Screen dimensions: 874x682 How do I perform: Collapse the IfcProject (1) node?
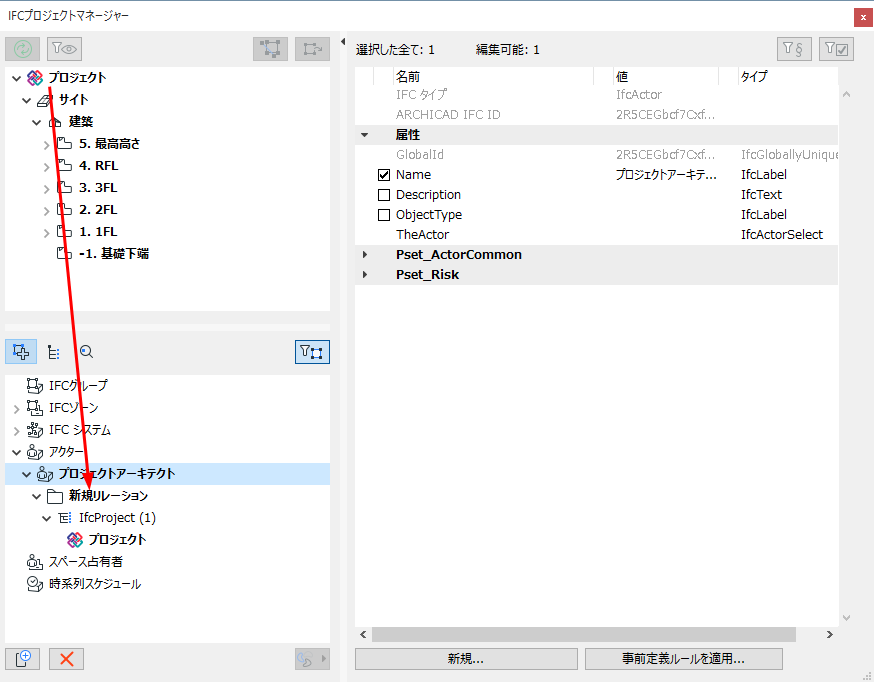coord(47,518)
